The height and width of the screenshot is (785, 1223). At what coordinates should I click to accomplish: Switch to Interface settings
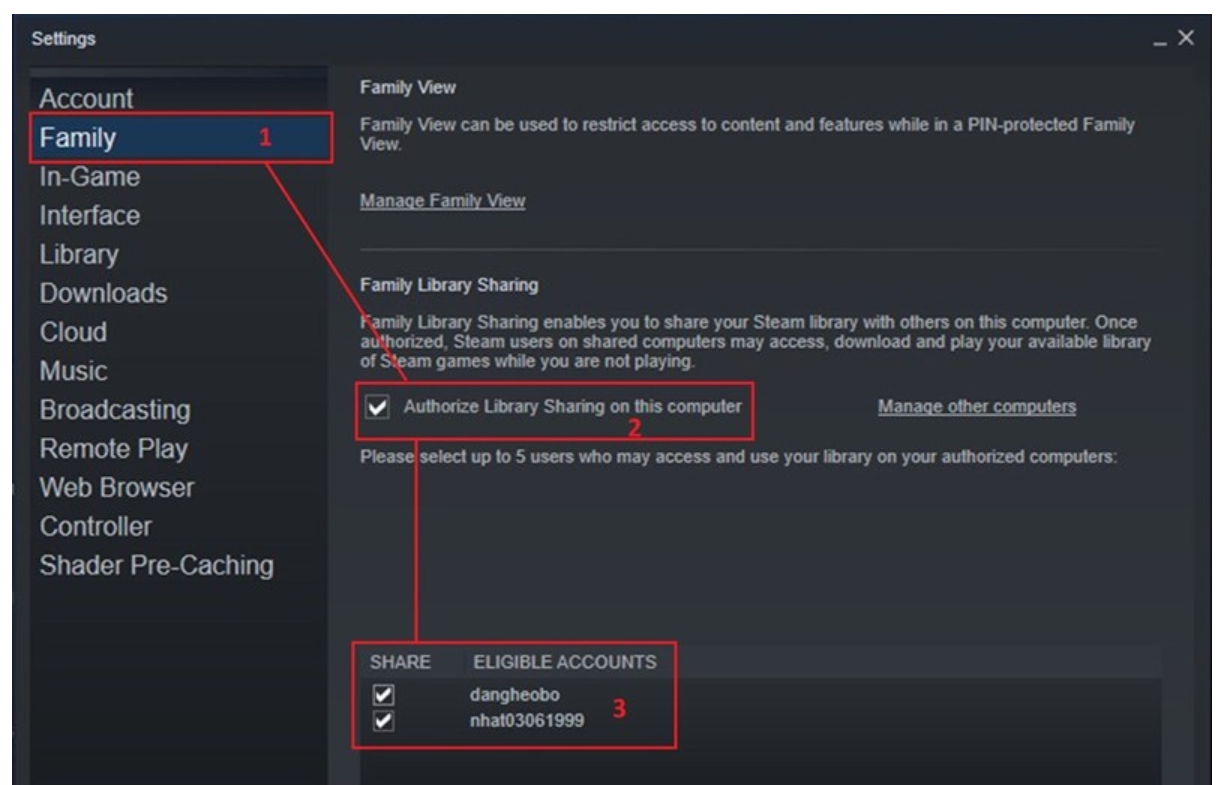tap(89, 215)
